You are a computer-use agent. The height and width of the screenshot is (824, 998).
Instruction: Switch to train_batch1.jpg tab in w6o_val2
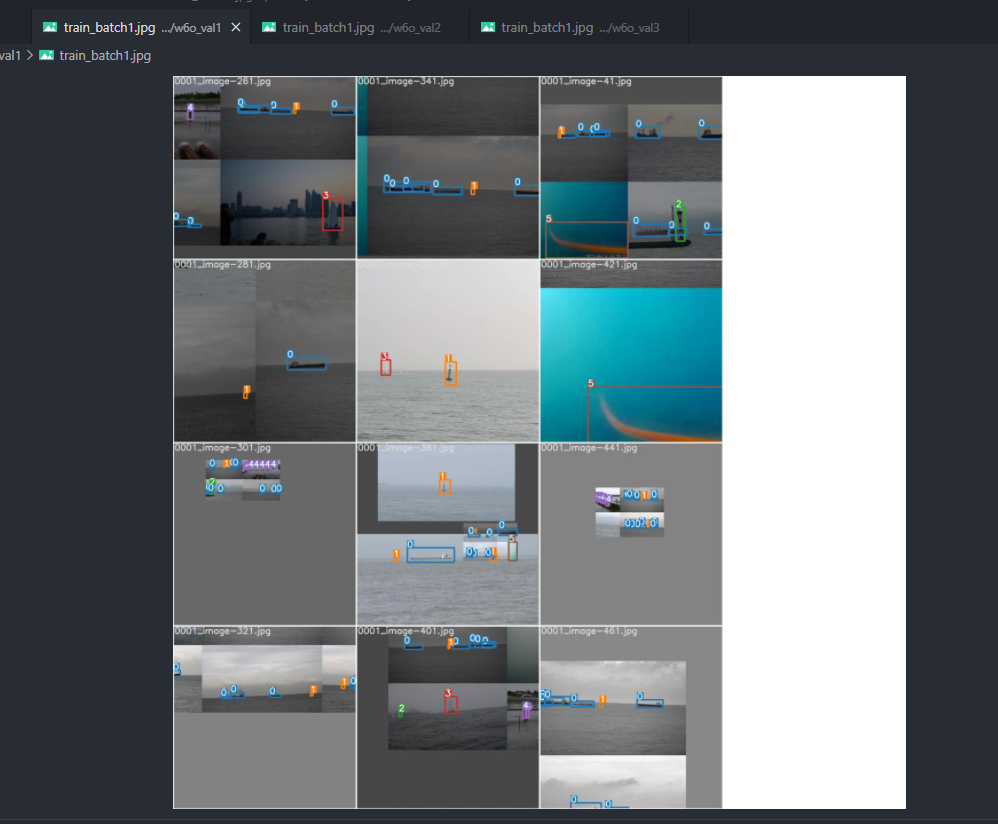[360, 27]
